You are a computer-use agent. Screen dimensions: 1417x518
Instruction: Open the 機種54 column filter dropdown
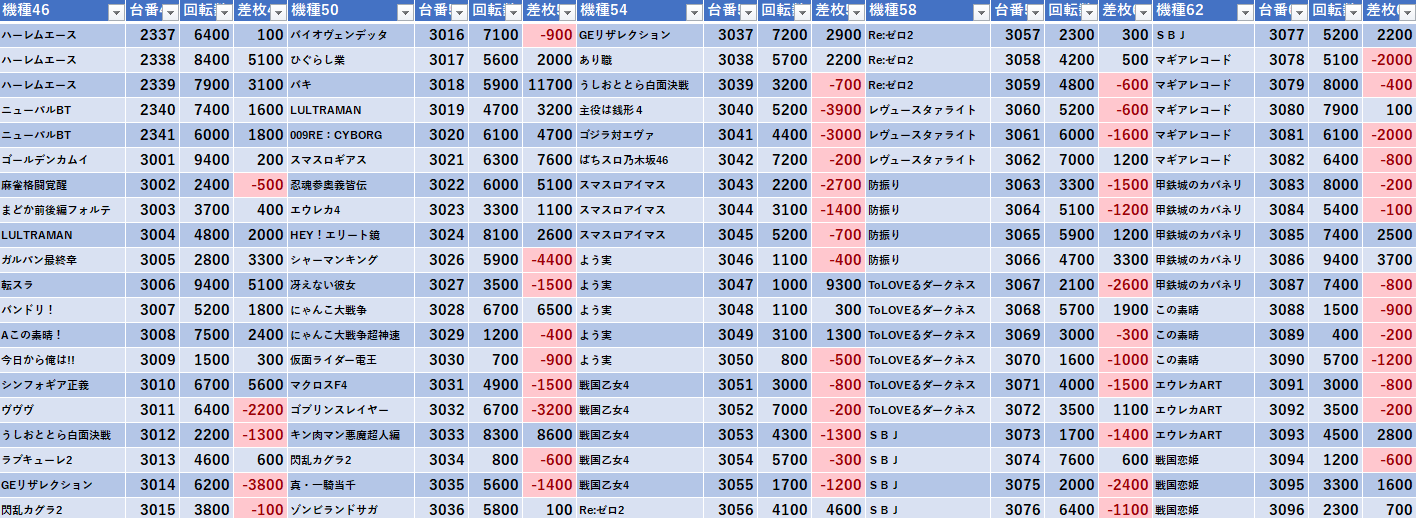click(x=694, y=12)
